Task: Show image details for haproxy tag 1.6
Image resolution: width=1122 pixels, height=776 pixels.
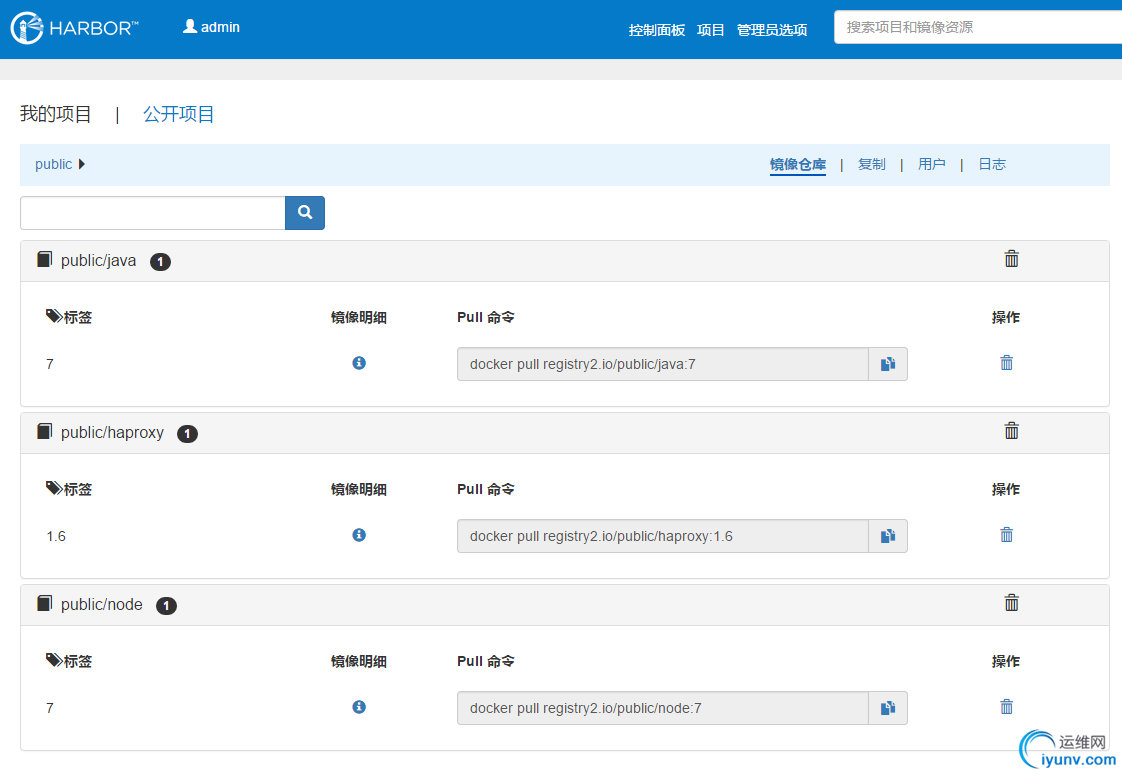Action: click(359, 535)
